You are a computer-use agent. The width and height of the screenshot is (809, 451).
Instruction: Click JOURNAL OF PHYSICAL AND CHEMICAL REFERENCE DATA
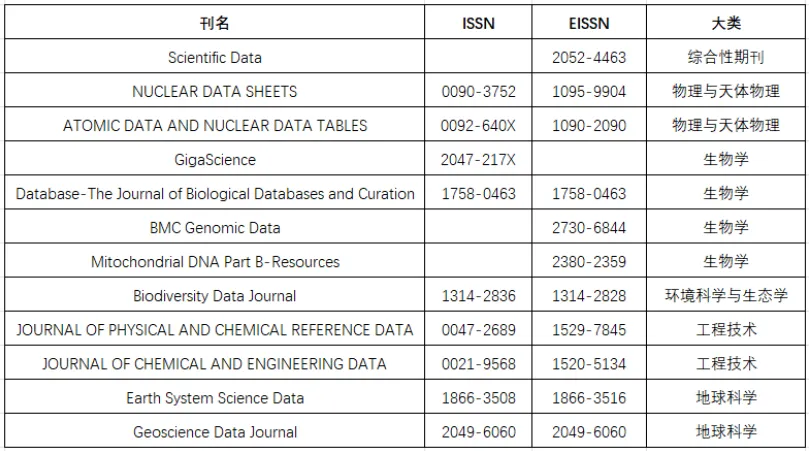215,329
